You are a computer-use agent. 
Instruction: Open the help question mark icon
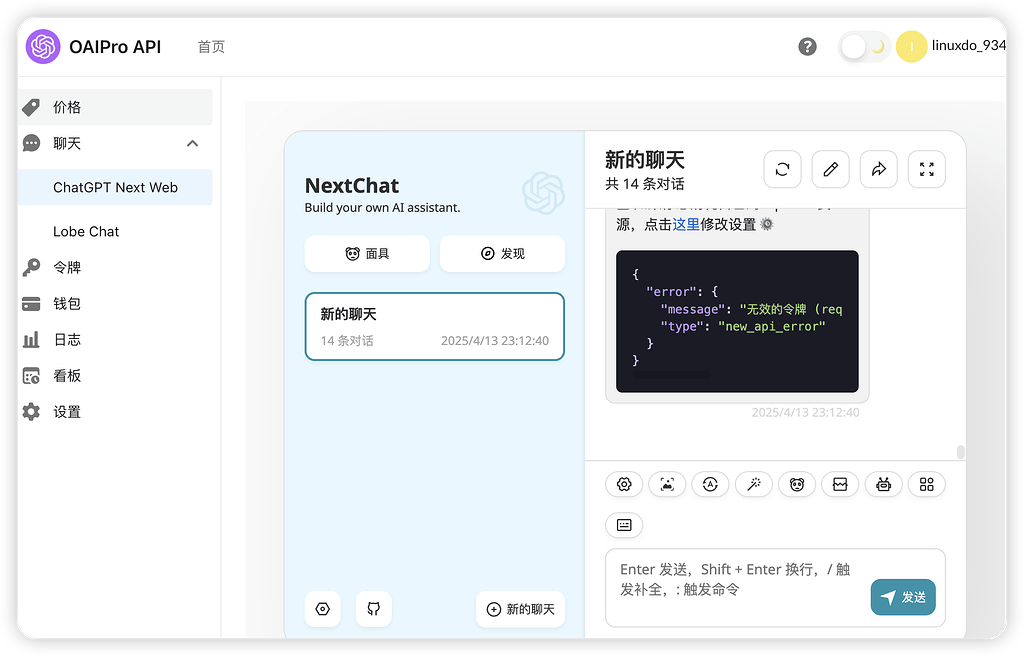(x=807, y=46)
